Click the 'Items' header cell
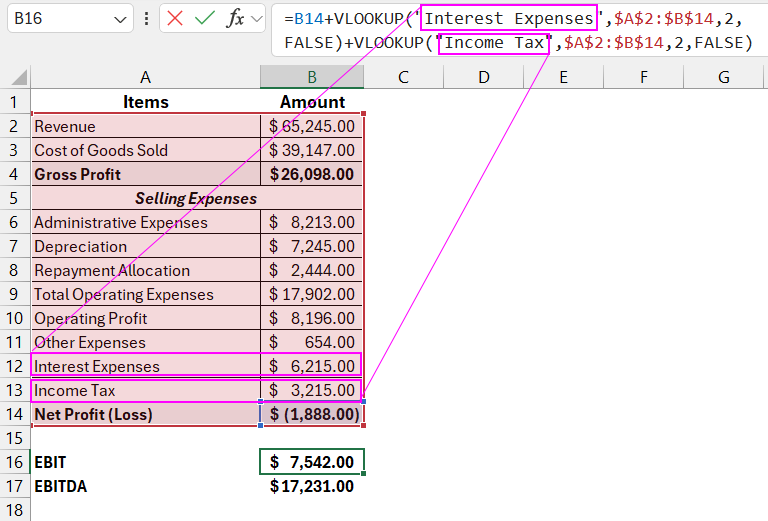Screen dimensions: 768x521 point(145,102)
